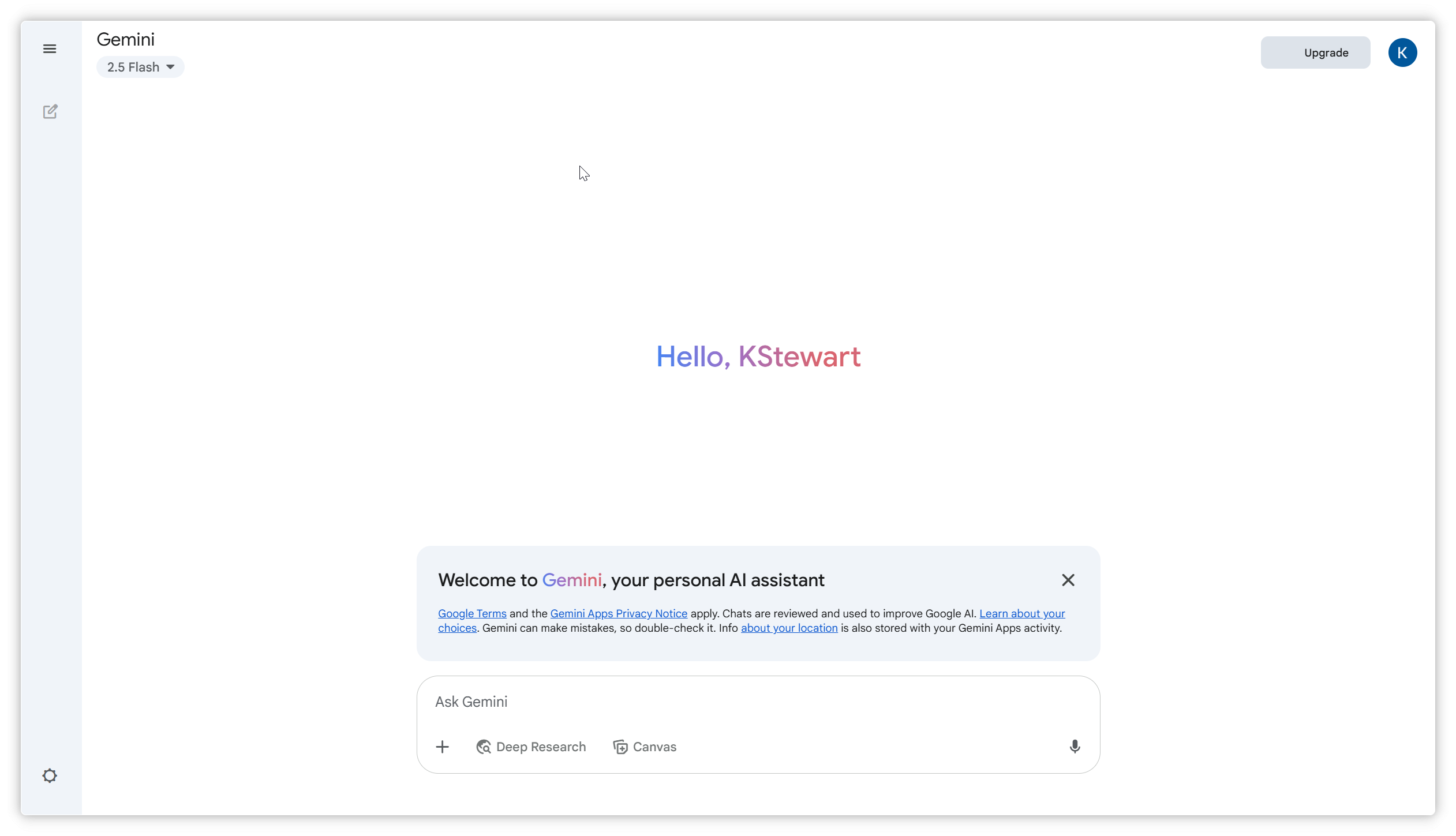Open the settings gear in sidebar
This screenshot has width=1456, height=836.
(x=50, y=775)
